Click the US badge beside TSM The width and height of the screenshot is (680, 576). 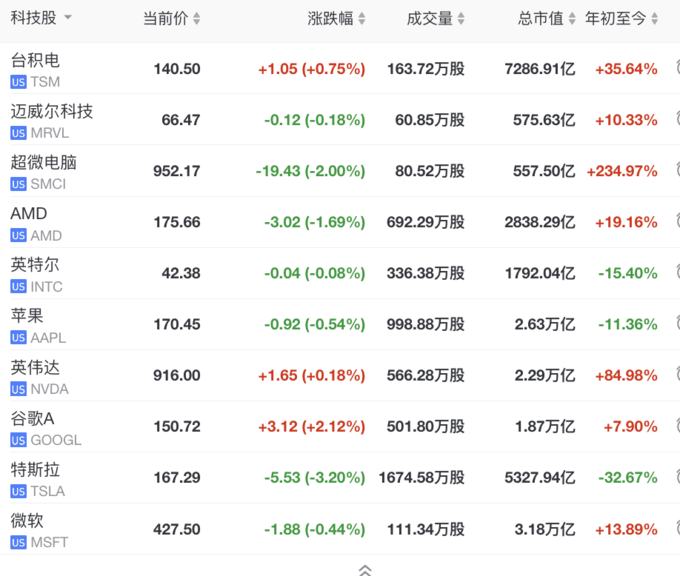pyautogui.click(x=18, y=82)
